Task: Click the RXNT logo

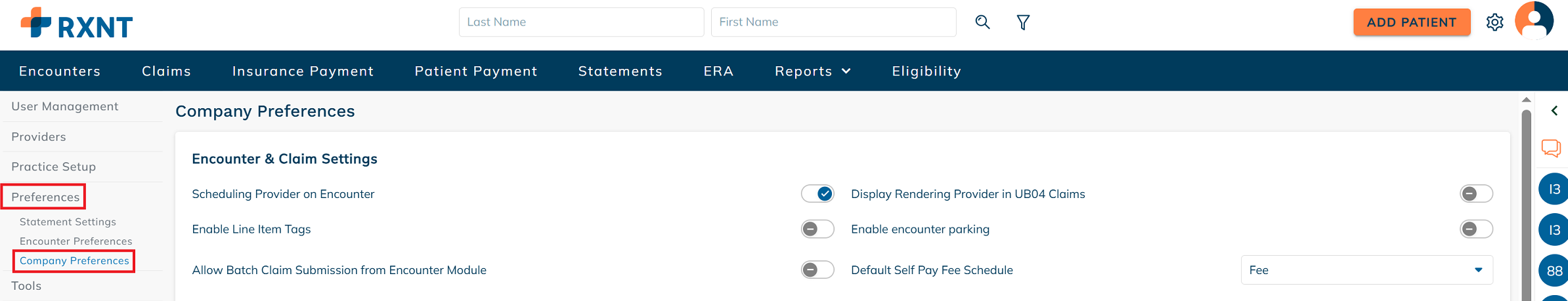Action: pos(77,24)
